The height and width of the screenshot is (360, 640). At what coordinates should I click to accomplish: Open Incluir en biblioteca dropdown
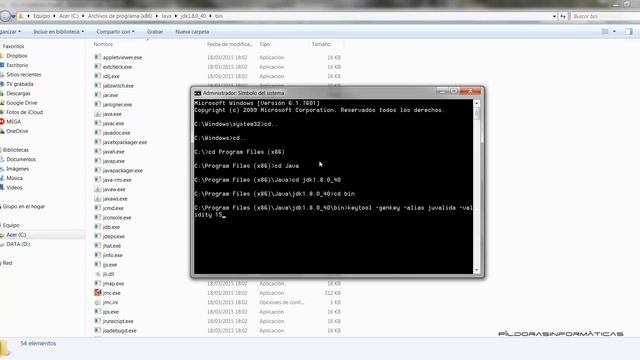coord(59,31)
